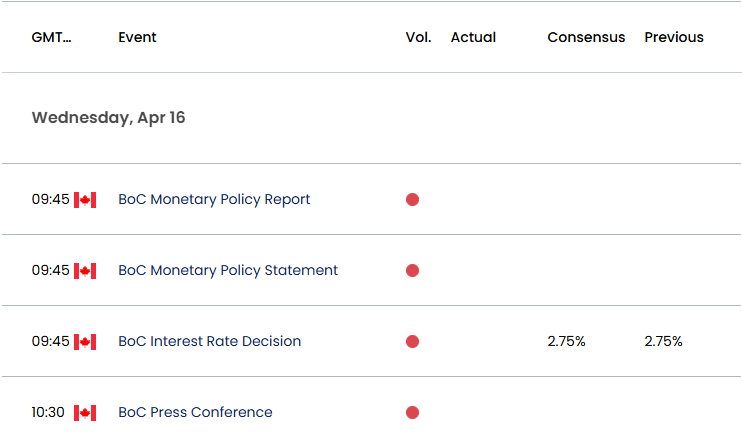Click the Wednesday, Apr 16 date row

pos(371,118)
